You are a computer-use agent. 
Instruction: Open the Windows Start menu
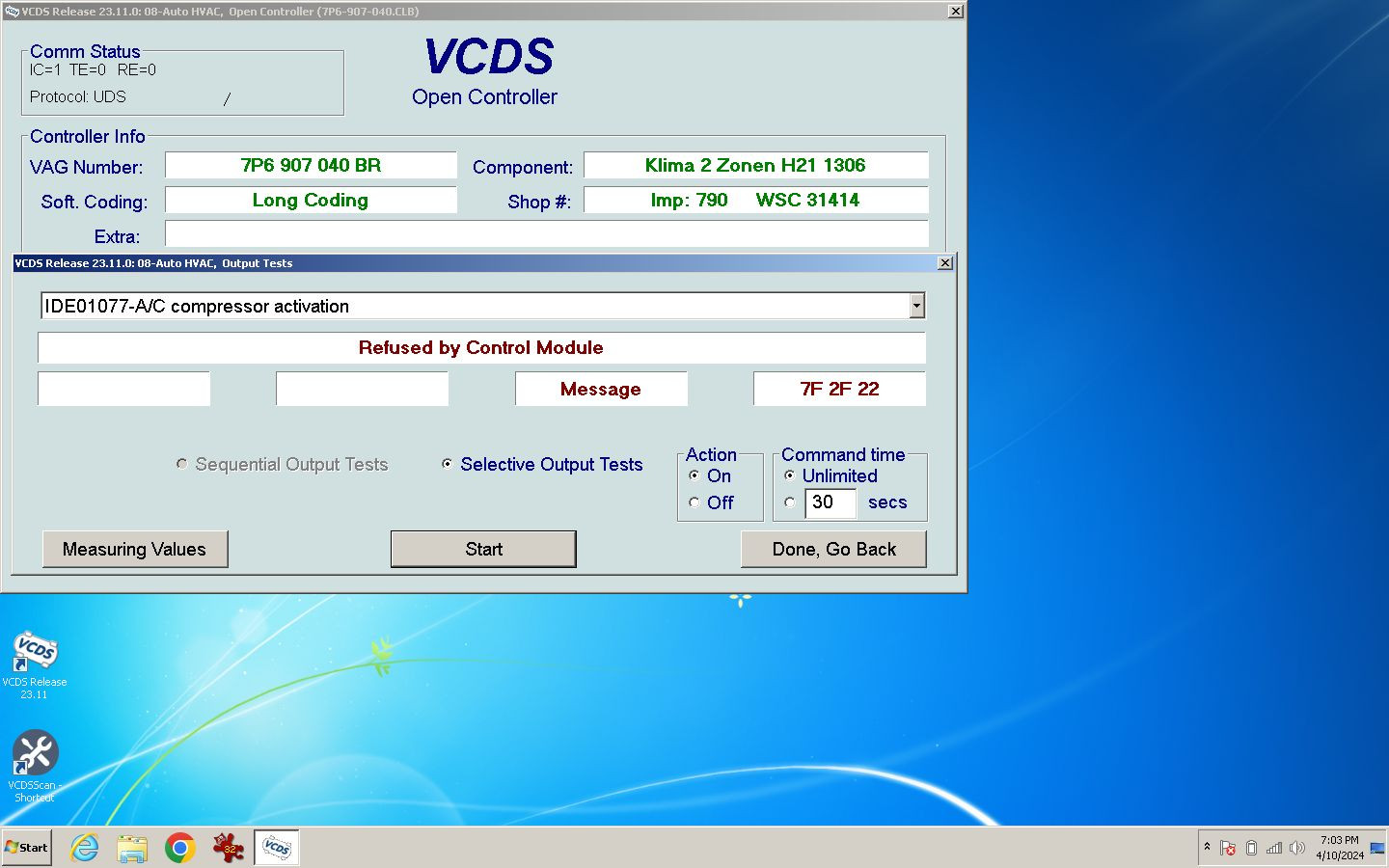pos(26,848)
